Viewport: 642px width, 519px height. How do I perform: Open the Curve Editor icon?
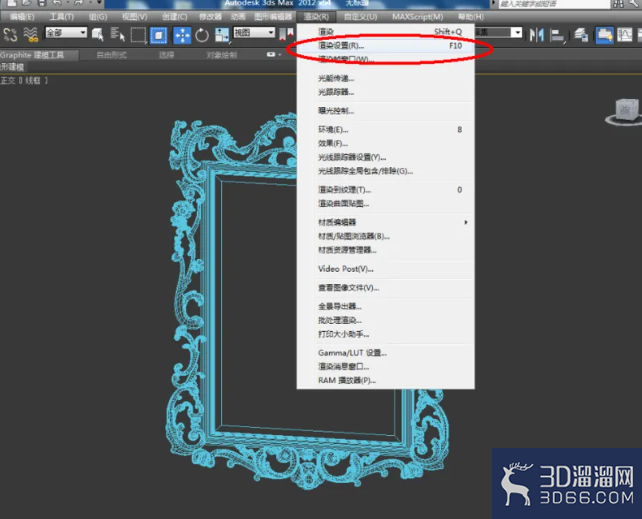pos(625,35)
